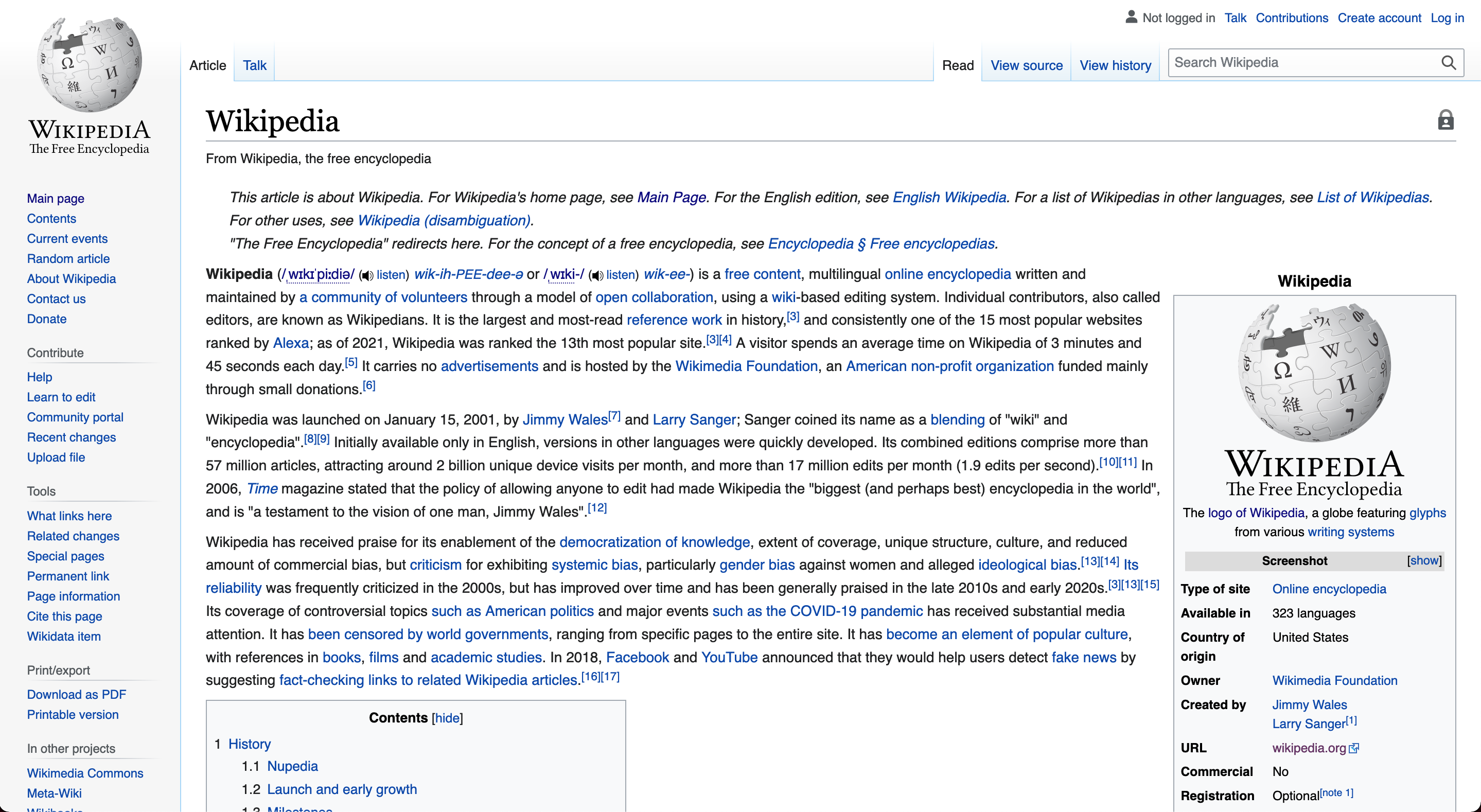Open What links here tool
Screen dimensions: 1481x812
point(69,517)
